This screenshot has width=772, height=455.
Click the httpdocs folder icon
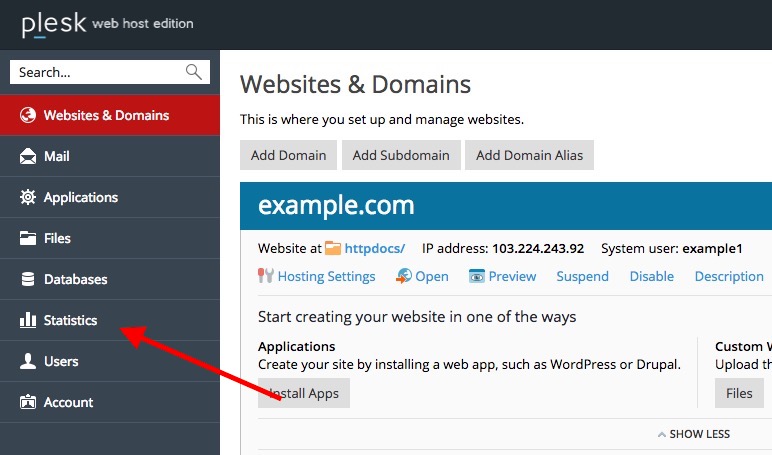tap(332, 248)
